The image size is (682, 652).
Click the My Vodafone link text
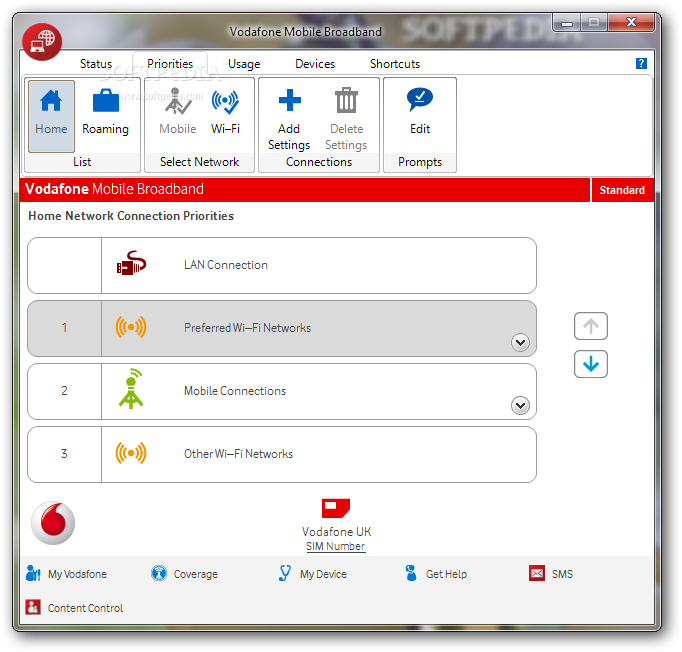click(77, 574)
